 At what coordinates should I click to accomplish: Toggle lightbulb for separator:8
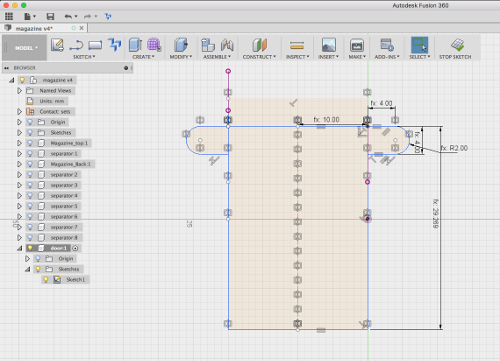point(30,238)
